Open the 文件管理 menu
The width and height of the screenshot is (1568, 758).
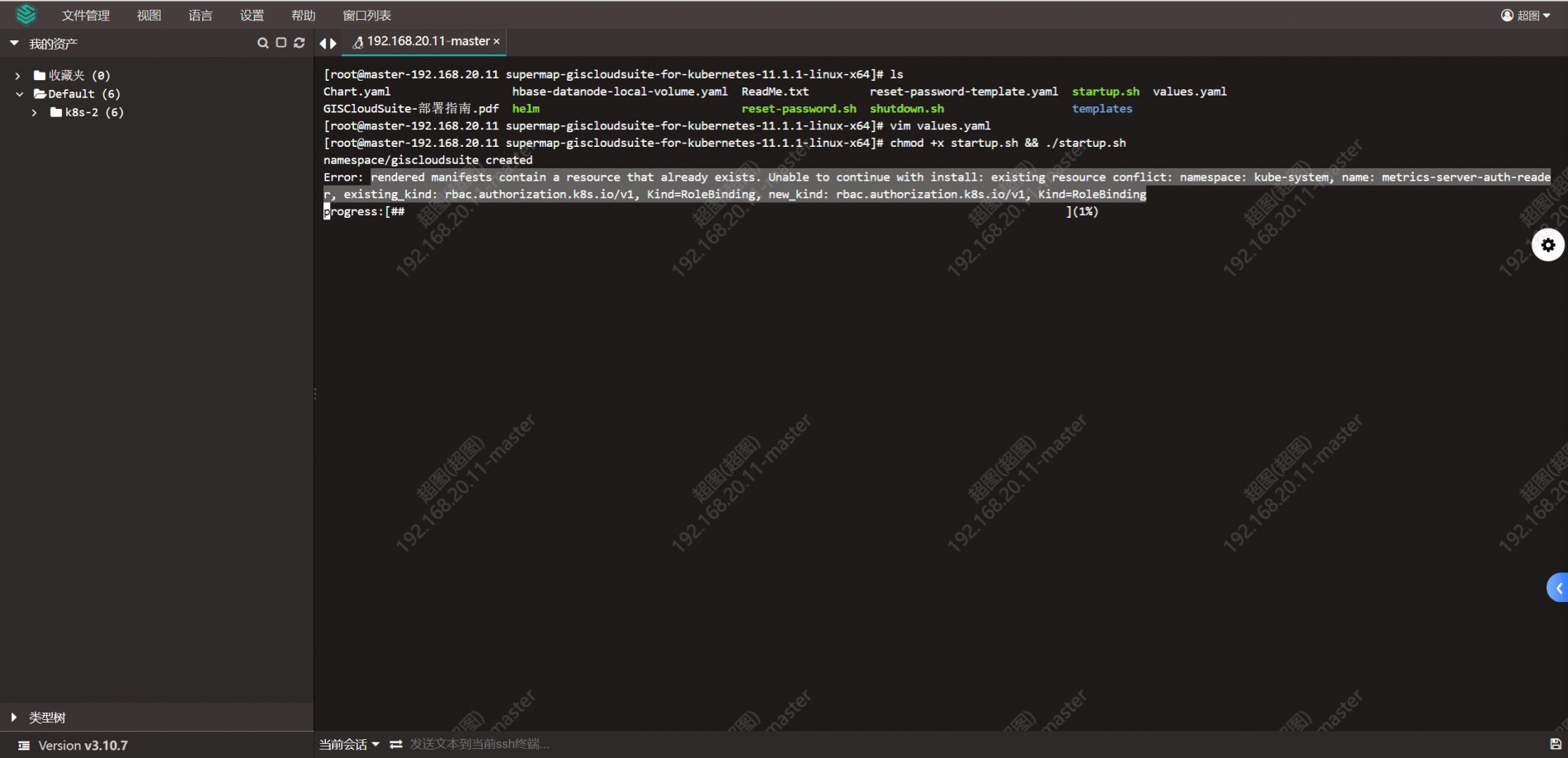[x=86, y=16]
